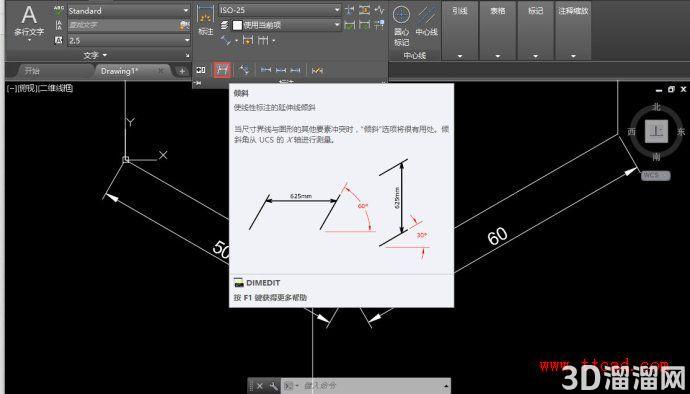Image resolution: width=690 pixels, height=394 pixels.
Task: Click 东 on the ViewCube compass
Action: coord(681,132)
